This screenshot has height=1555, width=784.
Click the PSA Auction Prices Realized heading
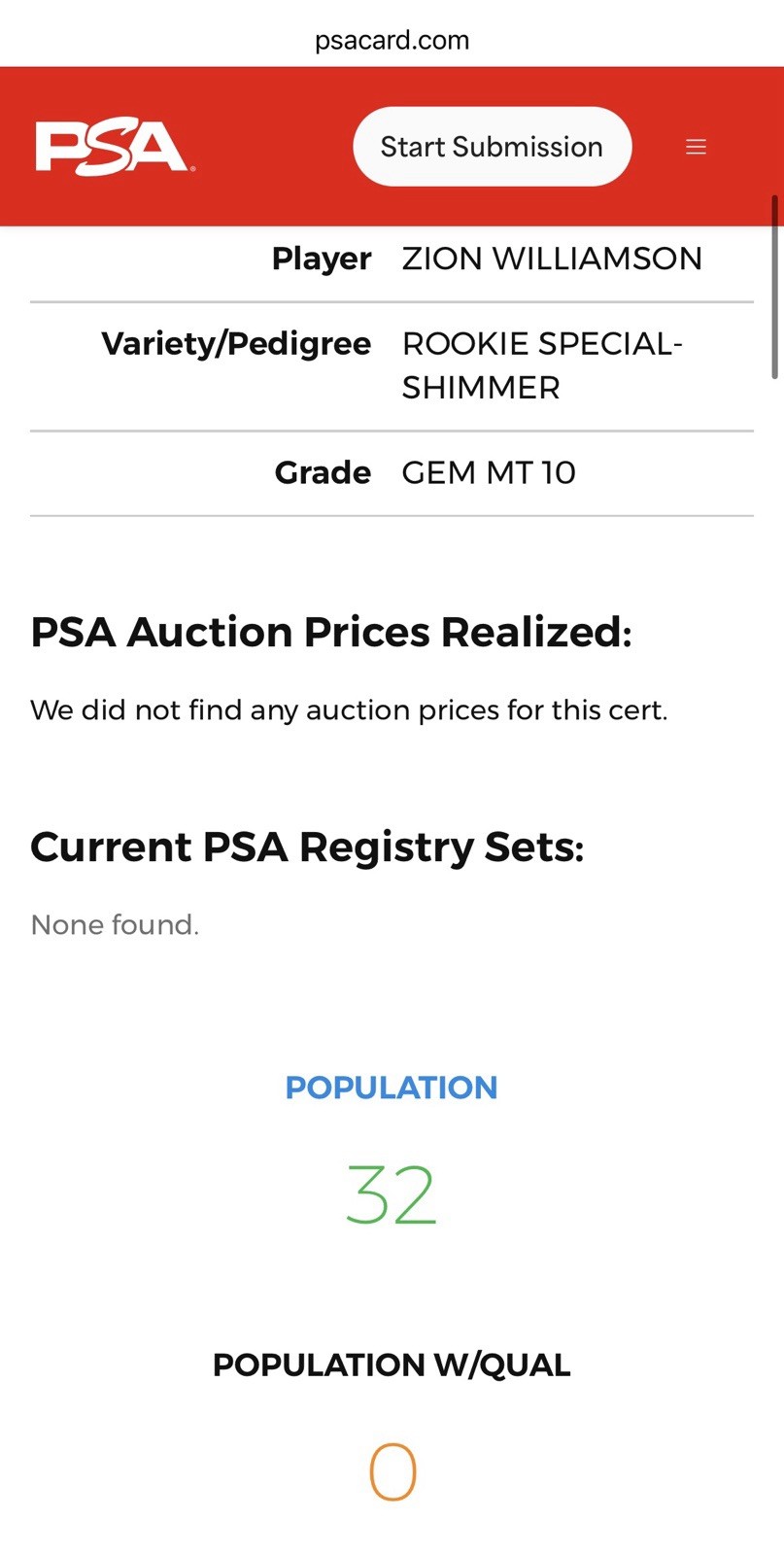click(x=331, y=632)
